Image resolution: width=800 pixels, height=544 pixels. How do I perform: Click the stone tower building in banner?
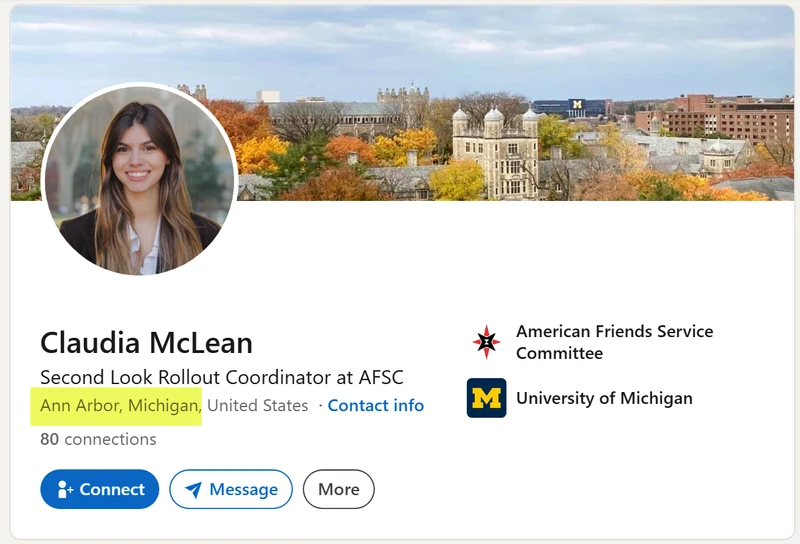pos(495,153)
